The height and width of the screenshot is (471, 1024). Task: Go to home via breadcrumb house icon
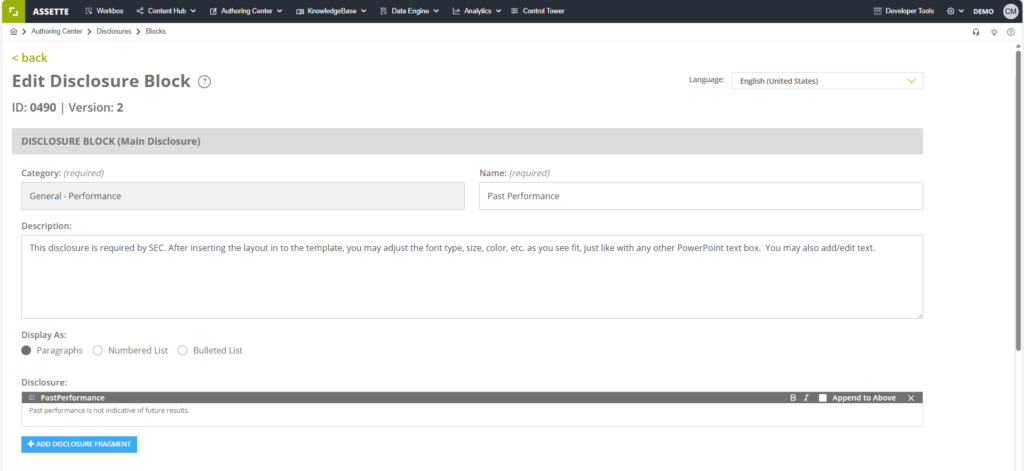pyautogui.click(x=14, y=32)
